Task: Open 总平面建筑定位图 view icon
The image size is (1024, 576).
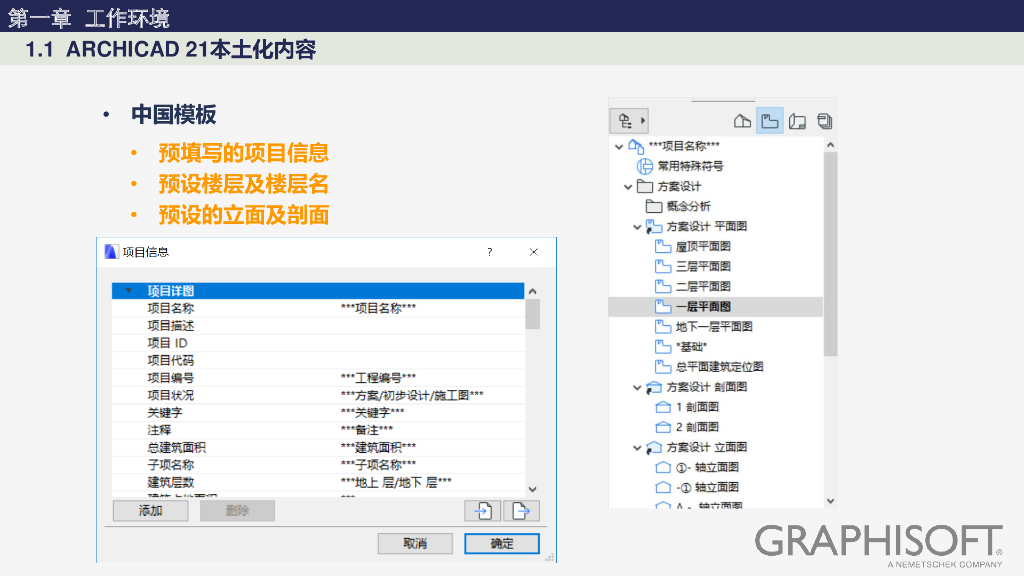Action: 663,366
